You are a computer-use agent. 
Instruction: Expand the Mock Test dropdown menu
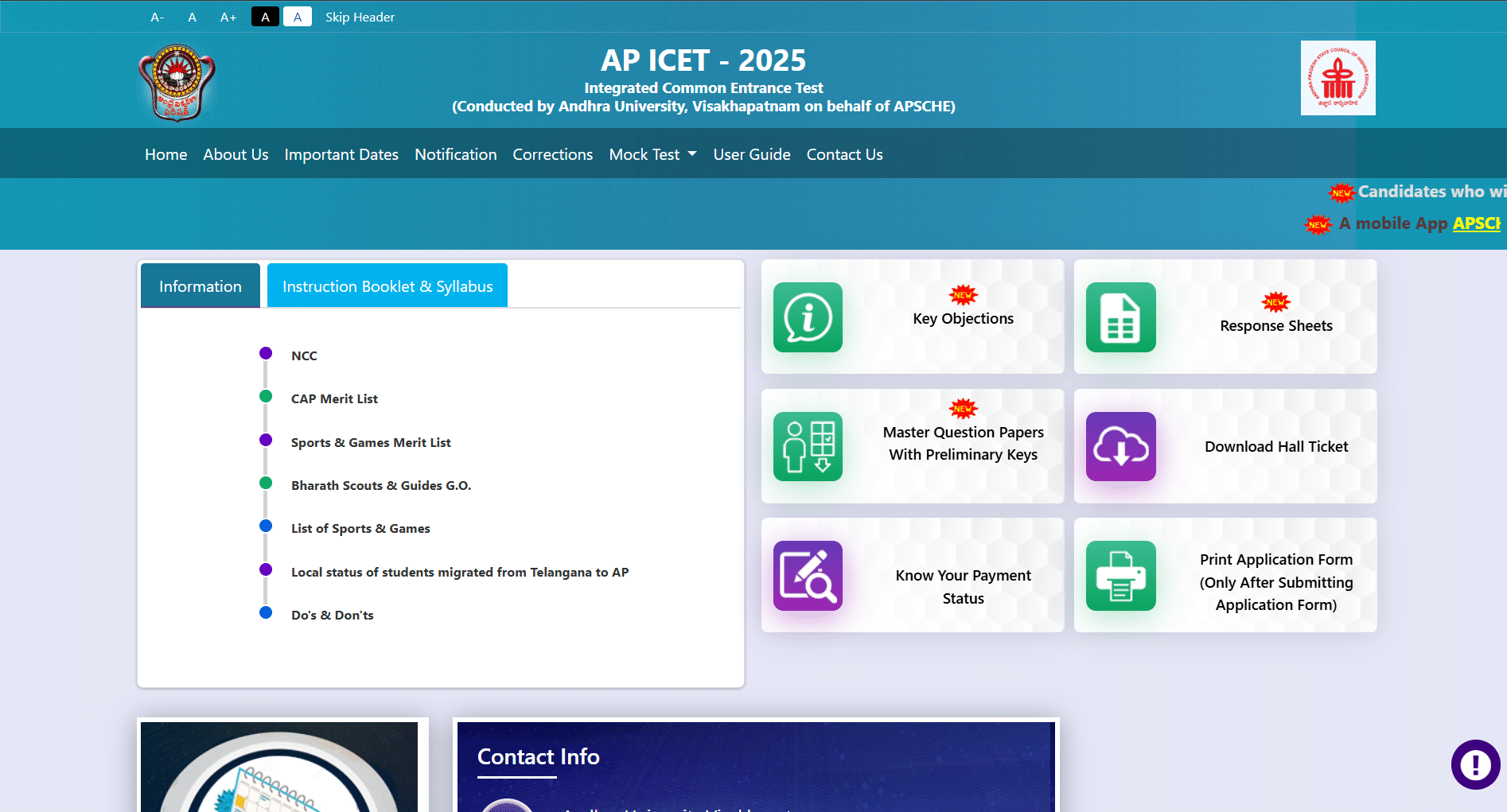(652, 154)
